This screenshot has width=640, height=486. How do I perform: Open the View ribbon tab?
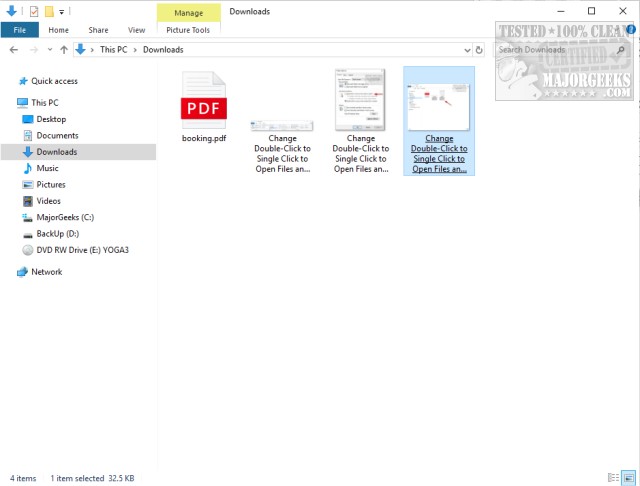pos(136,30)
